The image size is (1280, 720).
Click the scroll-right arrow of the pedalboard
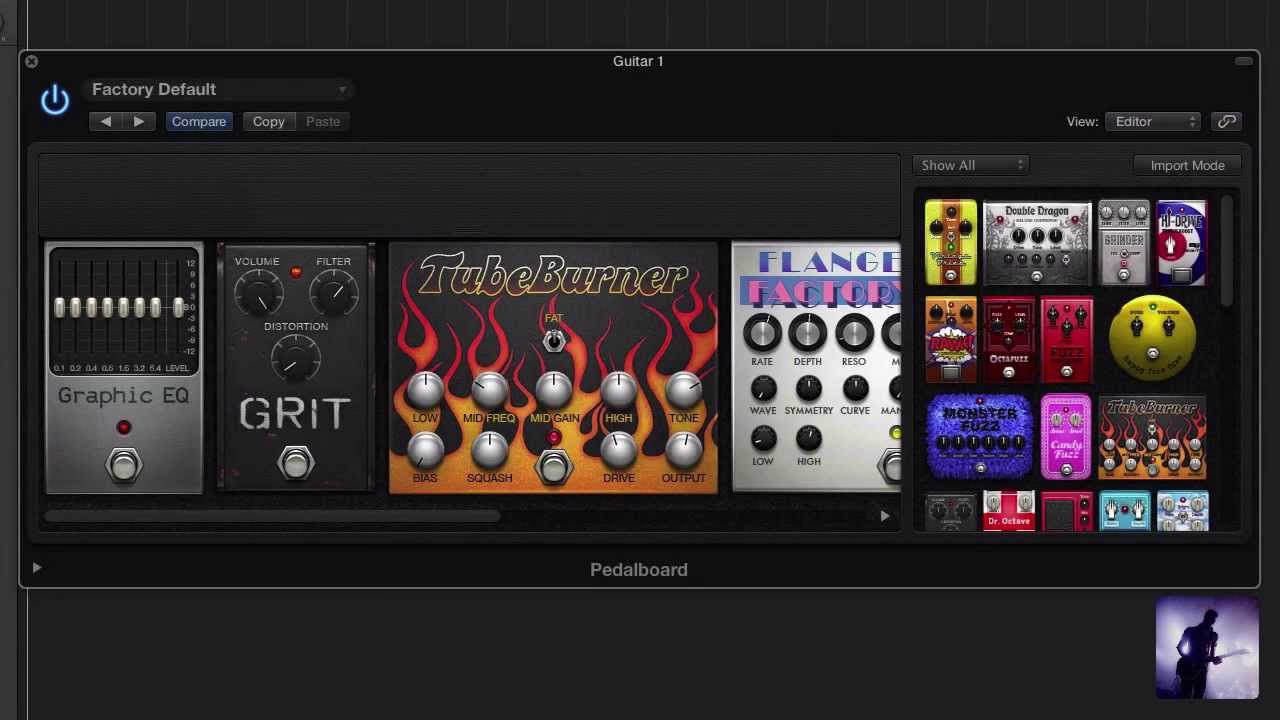click(x=885, y=516)
